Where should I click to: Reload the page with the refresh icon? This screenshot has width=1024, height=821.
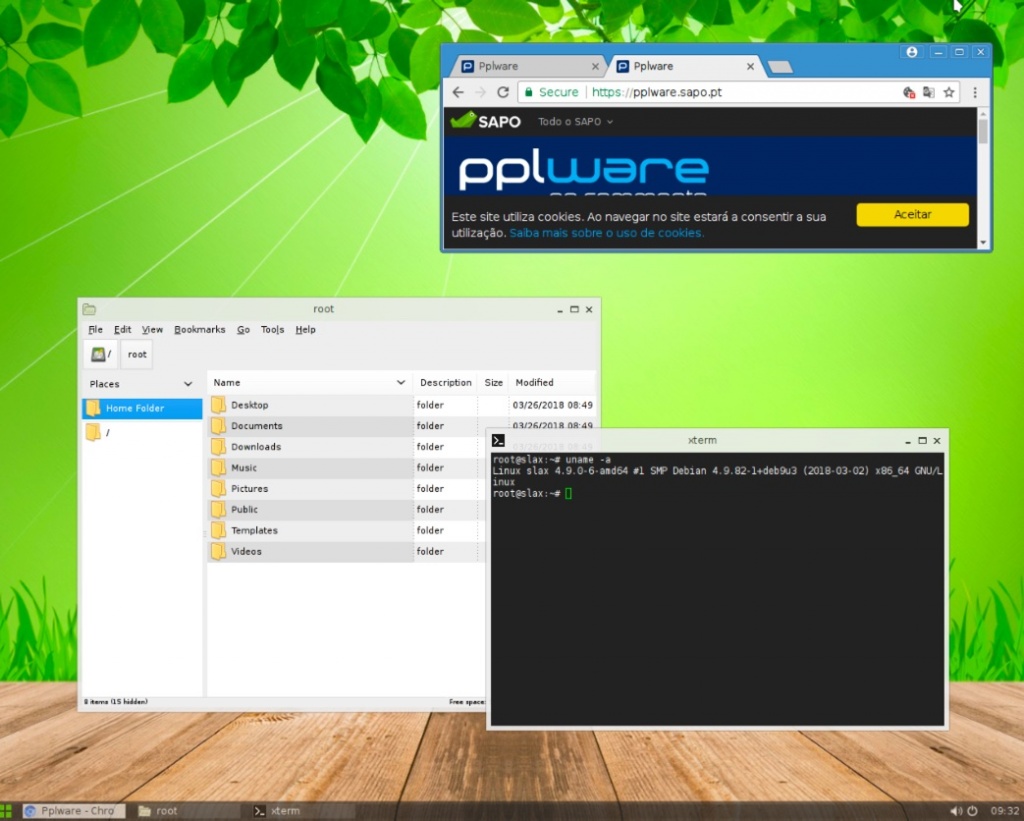point(503,92)
